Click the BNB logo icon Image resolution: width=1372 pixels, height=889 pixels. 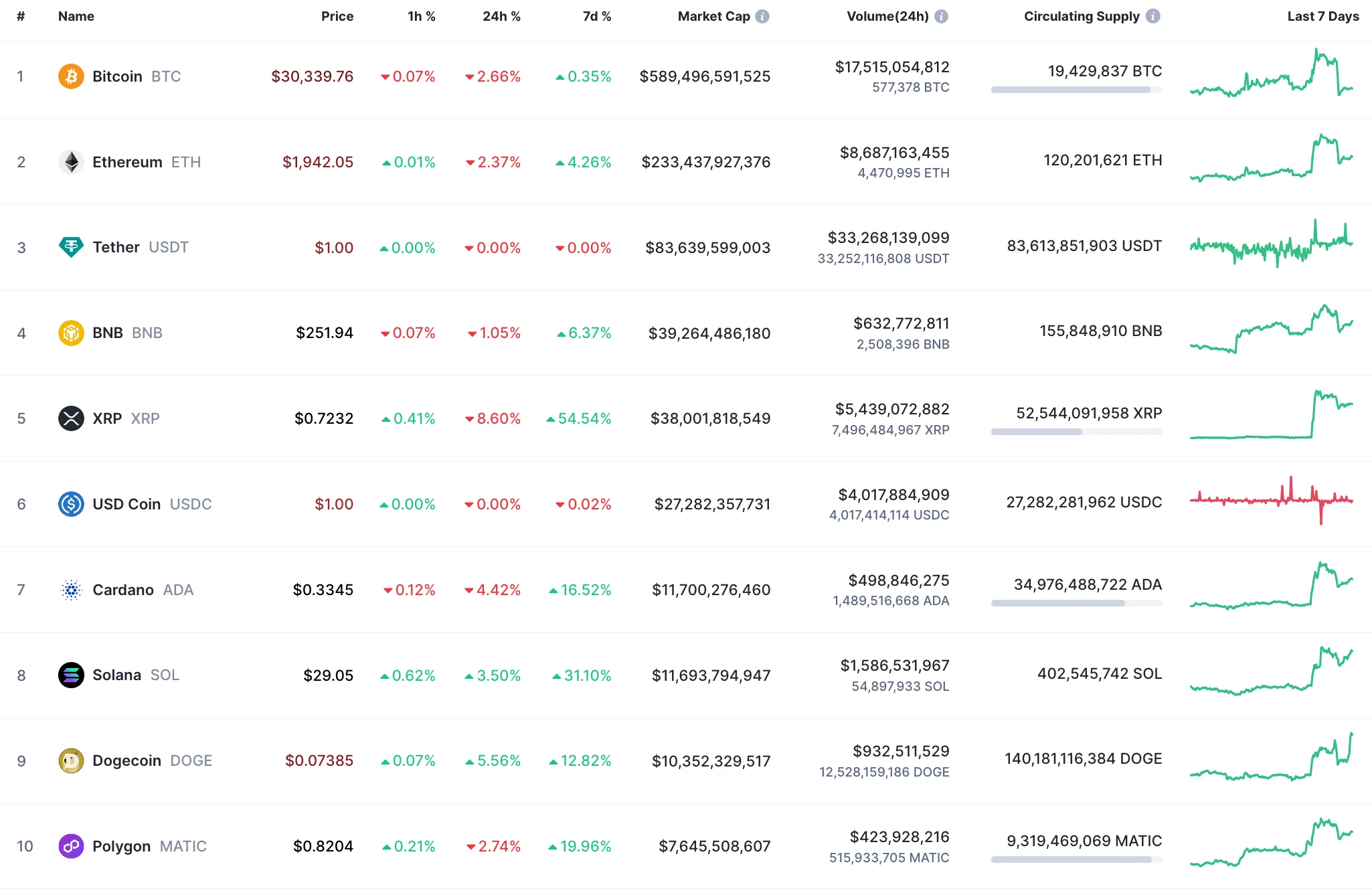point(72,332)
